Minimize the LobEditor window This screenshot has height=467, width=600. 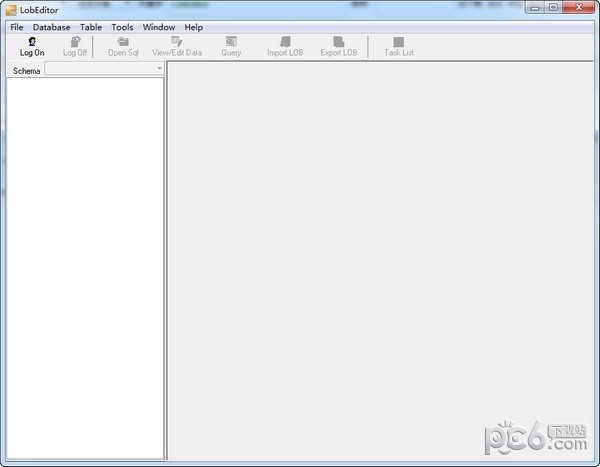tap(533, 9)
